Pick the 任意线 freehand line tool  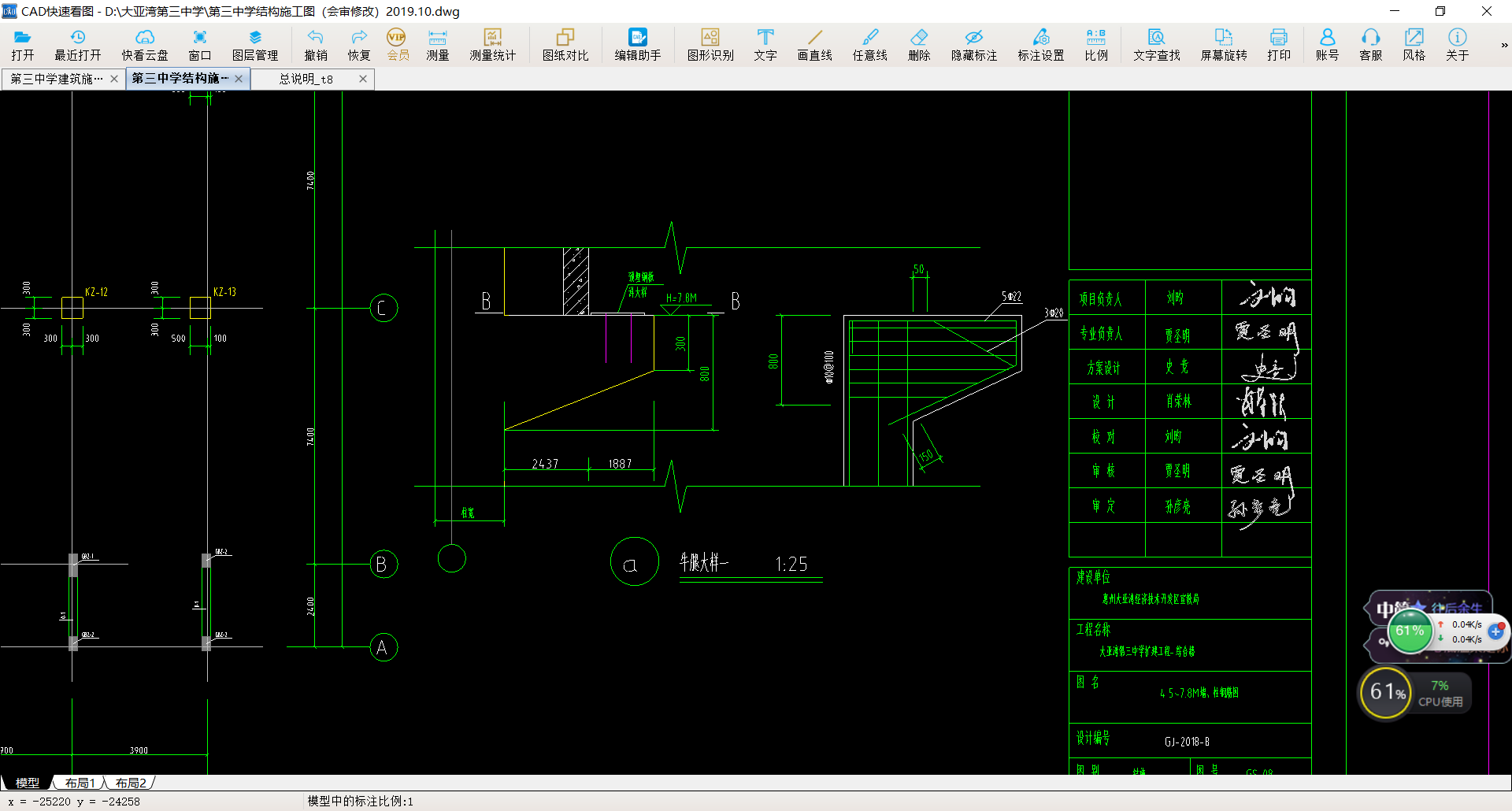pos(870,45)
